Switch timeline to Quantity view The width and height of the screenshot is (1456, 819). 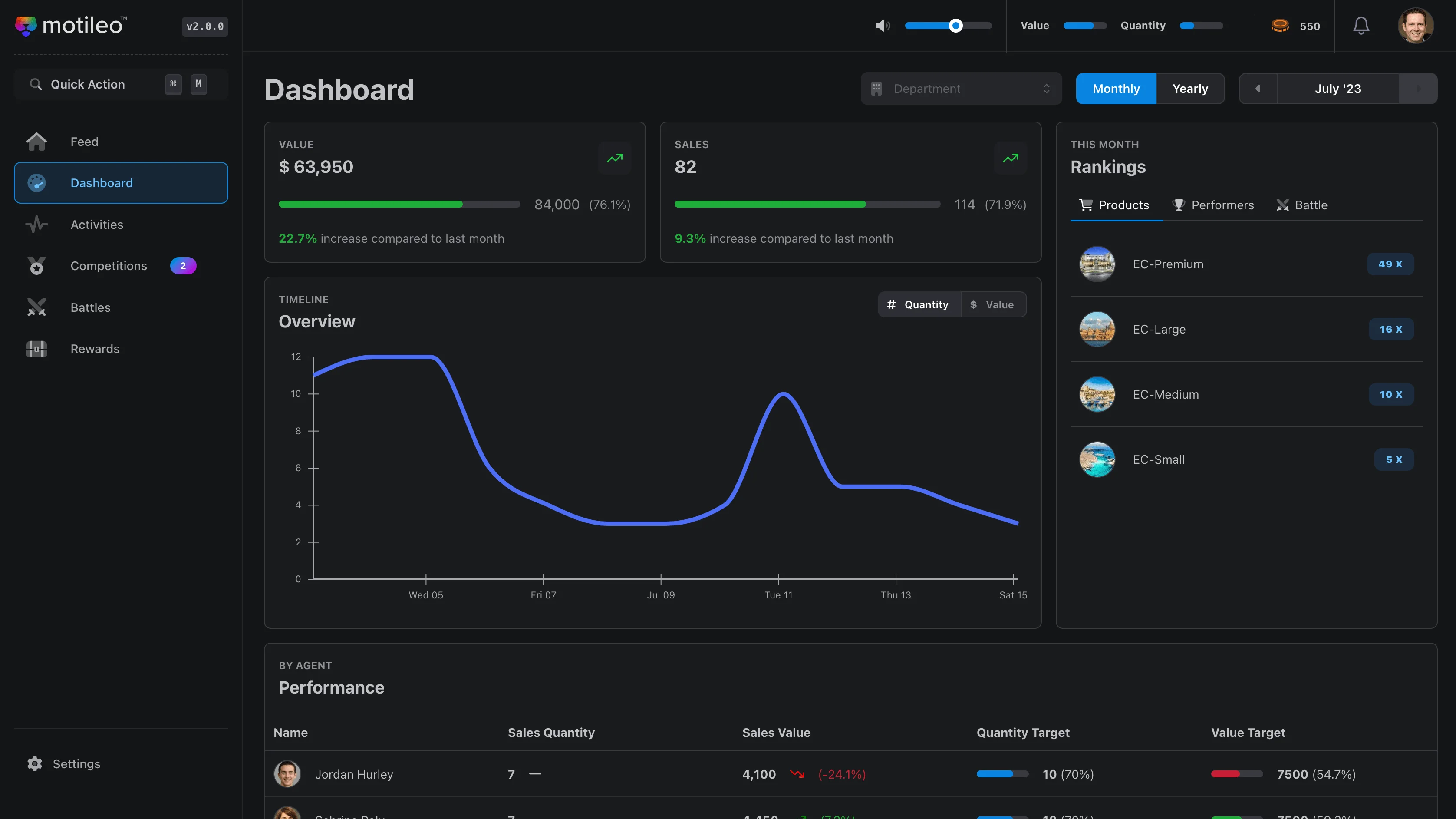pos(919,305)
